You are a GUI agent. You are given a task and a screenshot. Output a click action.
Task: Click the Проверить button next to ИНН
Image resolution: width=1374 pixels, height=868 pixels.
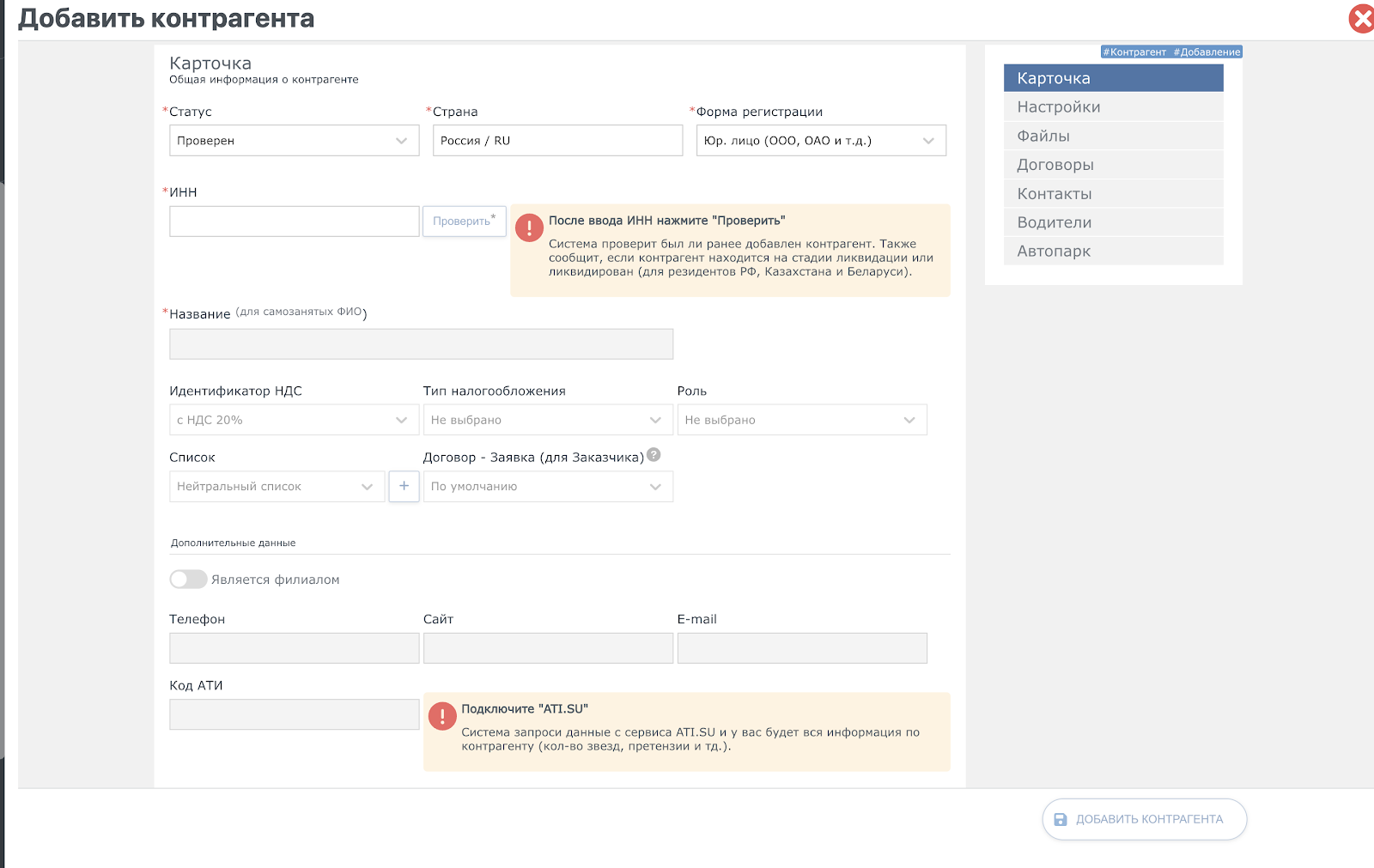coord(464,221)
